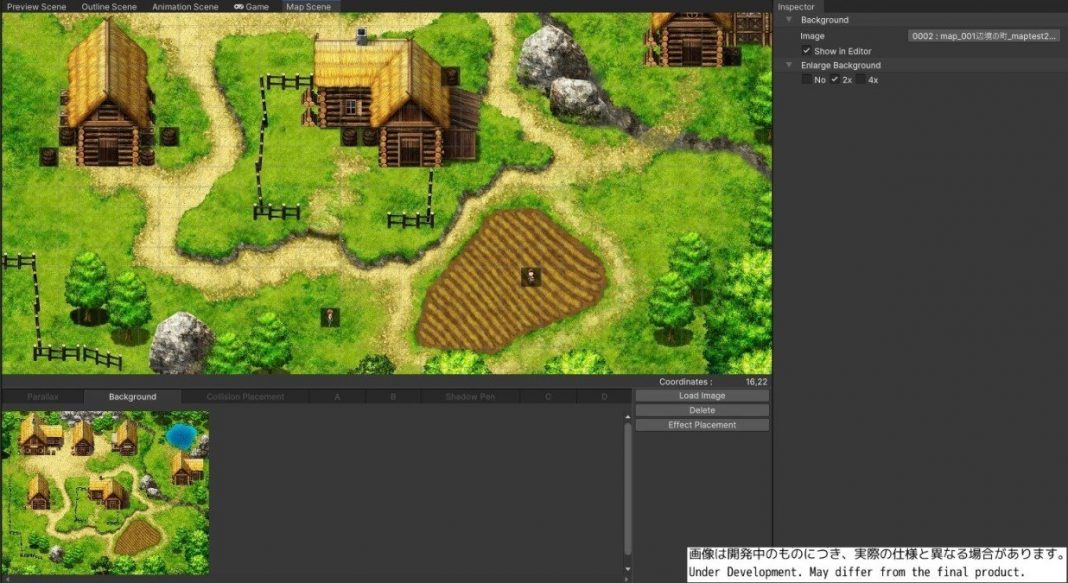
Task: Select the tile layer A tab
Action: tap(337, 396)
